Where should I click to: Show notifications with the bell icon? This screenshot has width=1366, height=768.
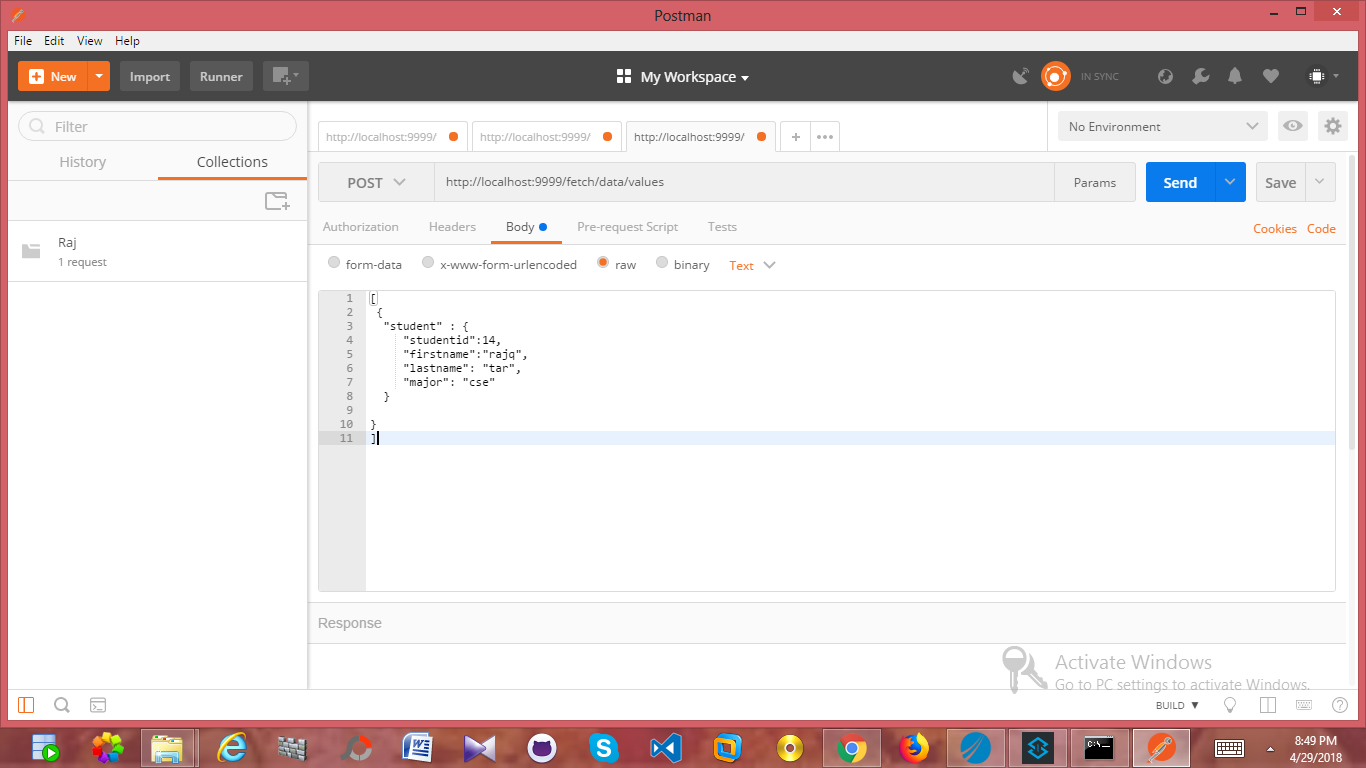[x=1236, y=76]
